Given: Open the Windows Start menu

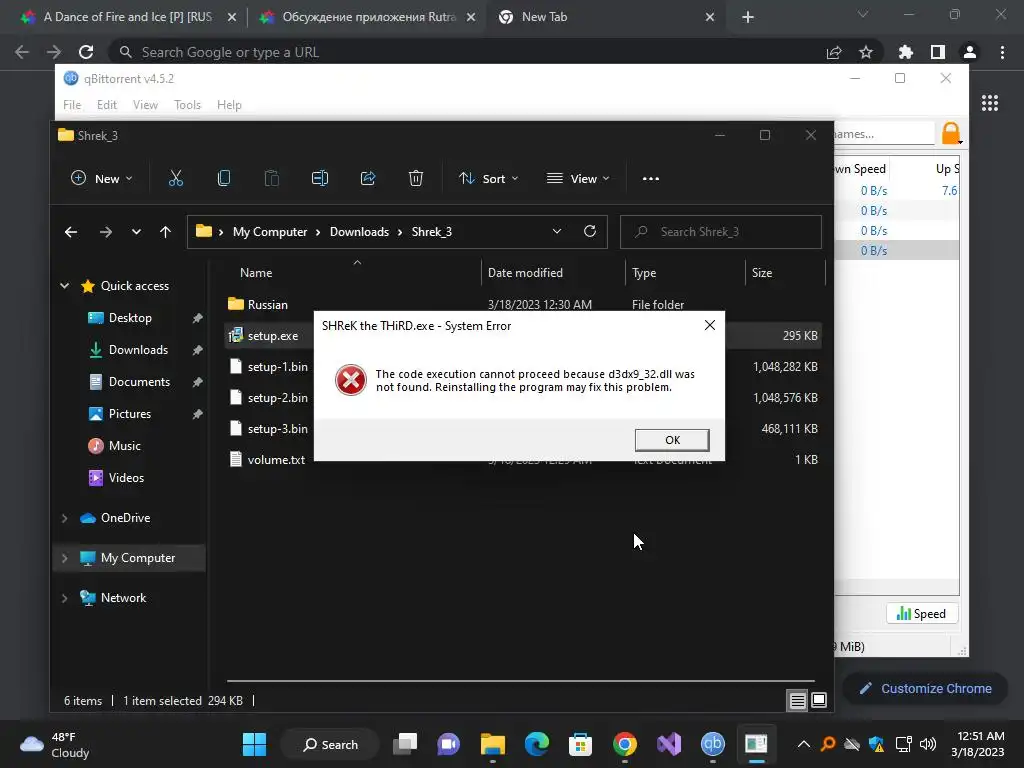Looking at the screenshot, I should 254,744.
